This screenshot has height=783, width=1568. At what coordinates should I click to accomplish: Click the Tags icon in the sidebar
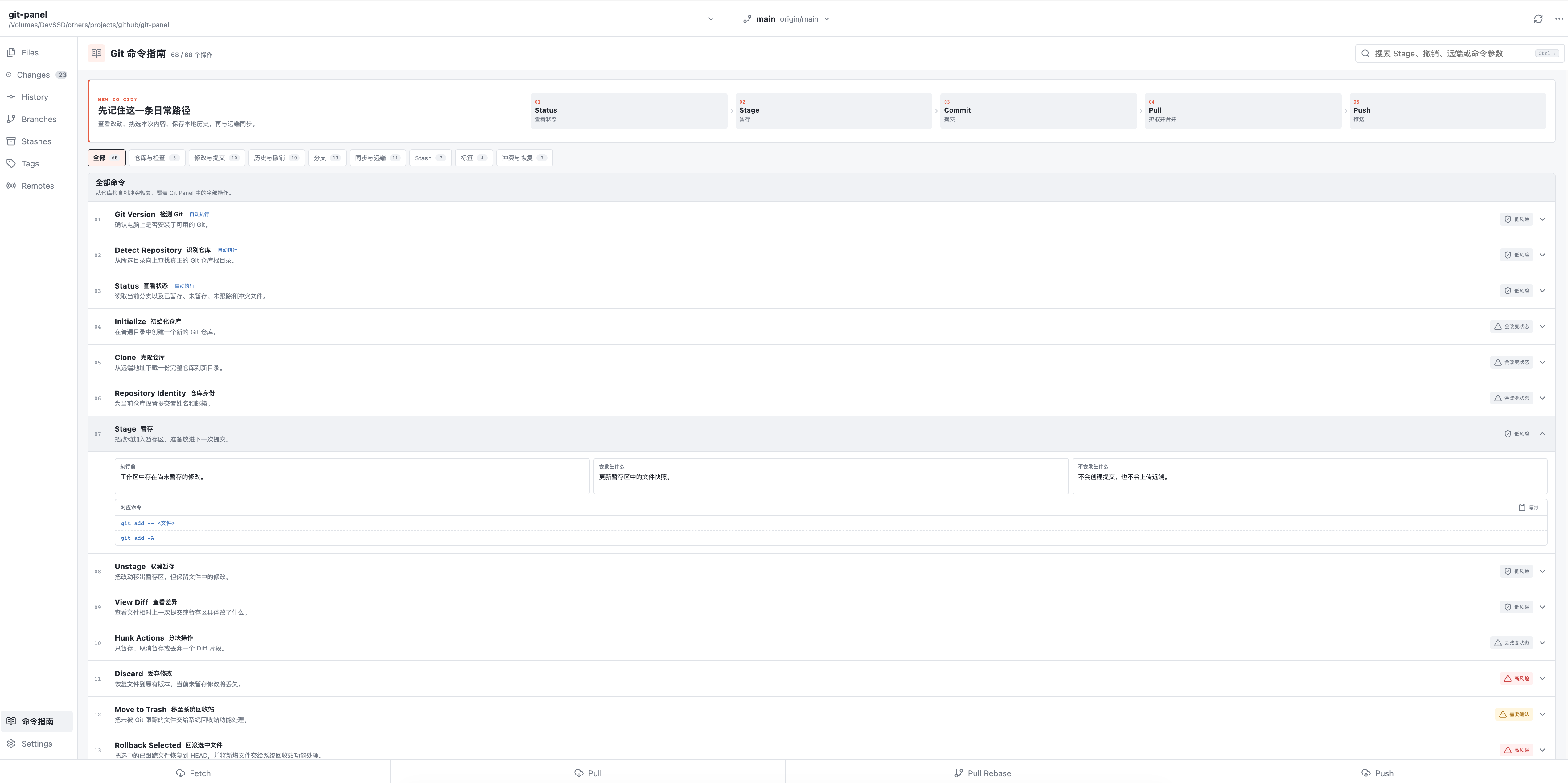(x=11, y=164)
